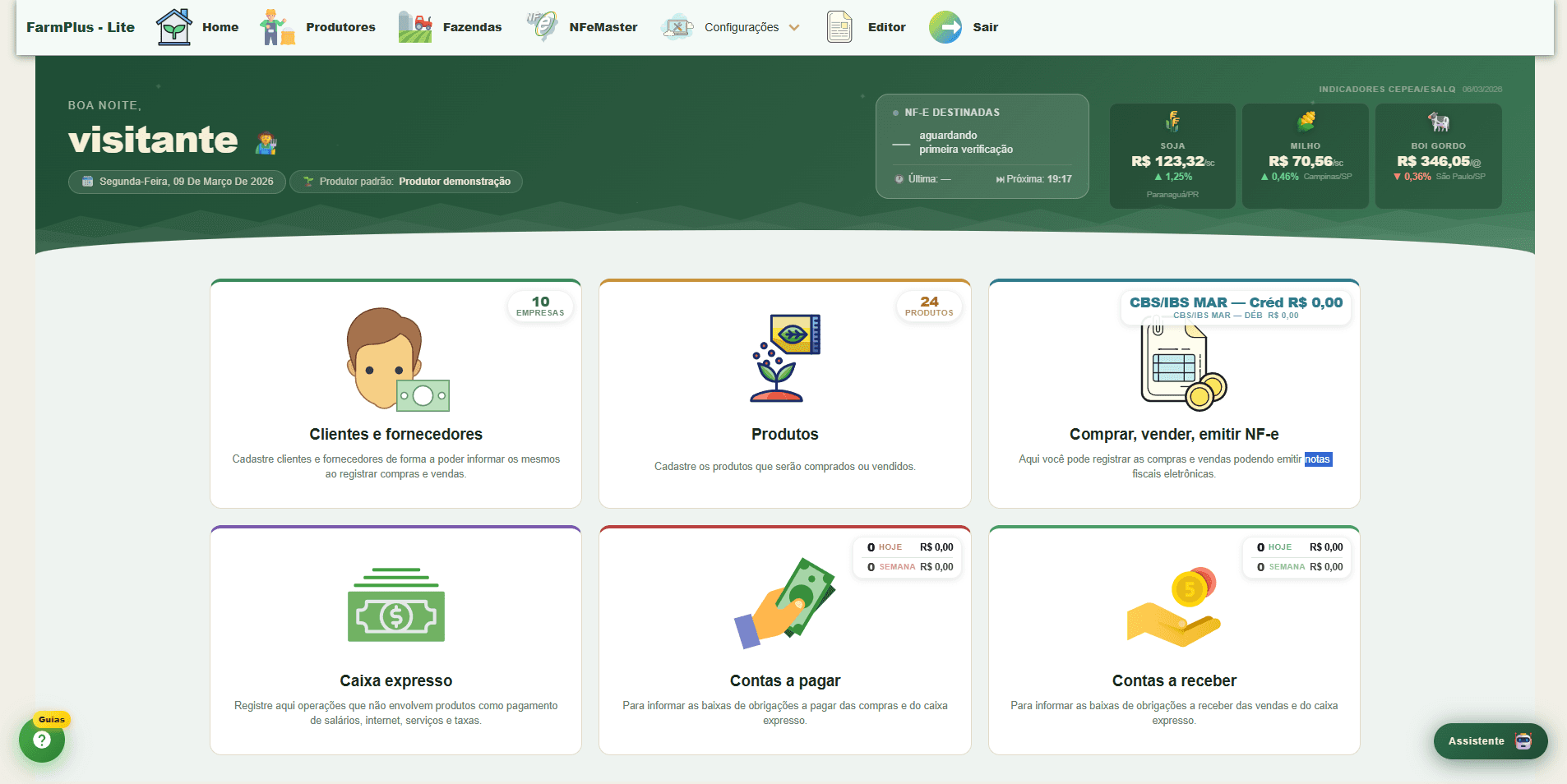Expand the Configurações dropdown chevron
The height and width of the screenshot is (784, 1567).
pyautogui.click(x=793, y=27)
